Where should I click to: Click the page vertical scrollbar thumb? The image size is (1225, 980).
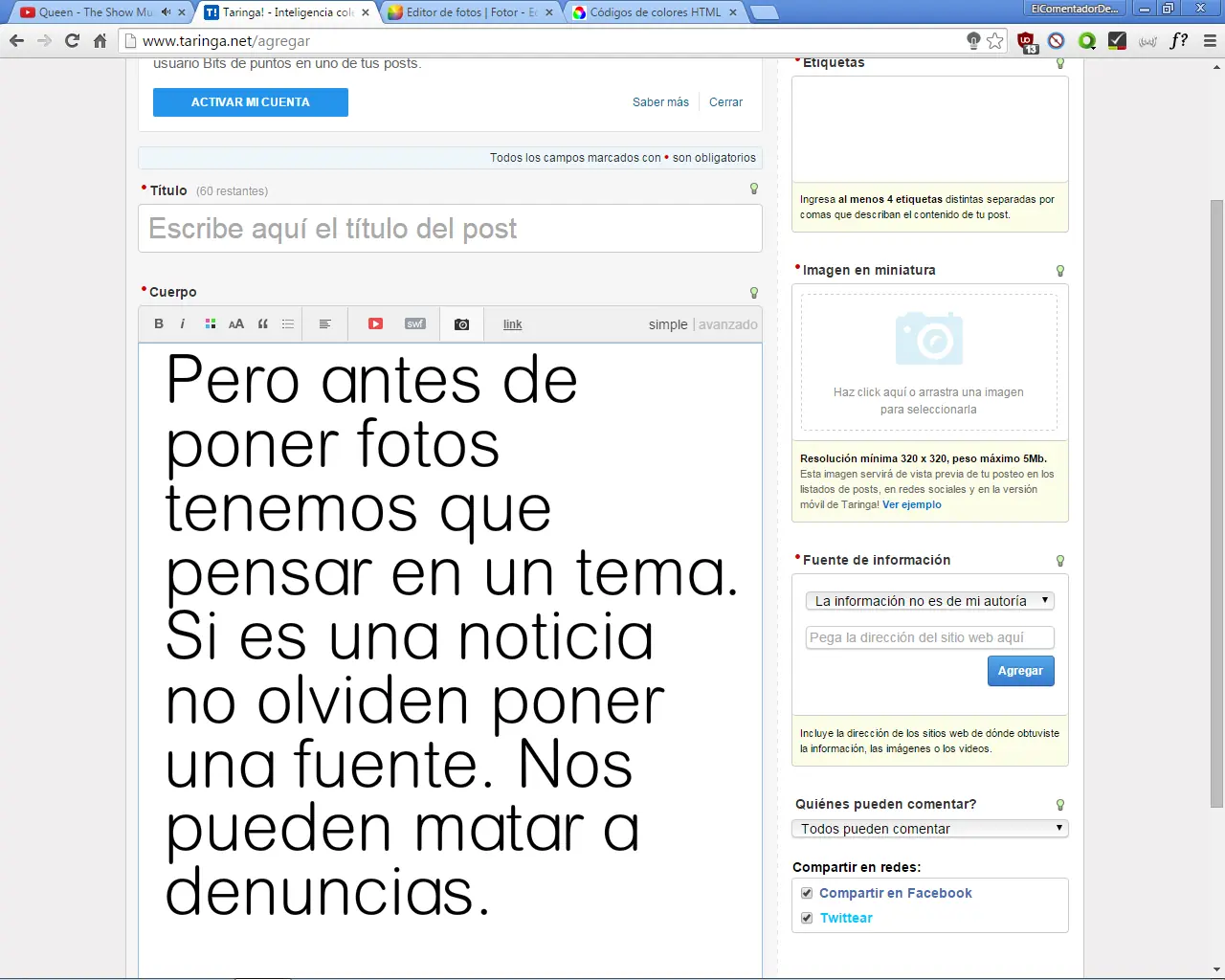[1216, 504]
